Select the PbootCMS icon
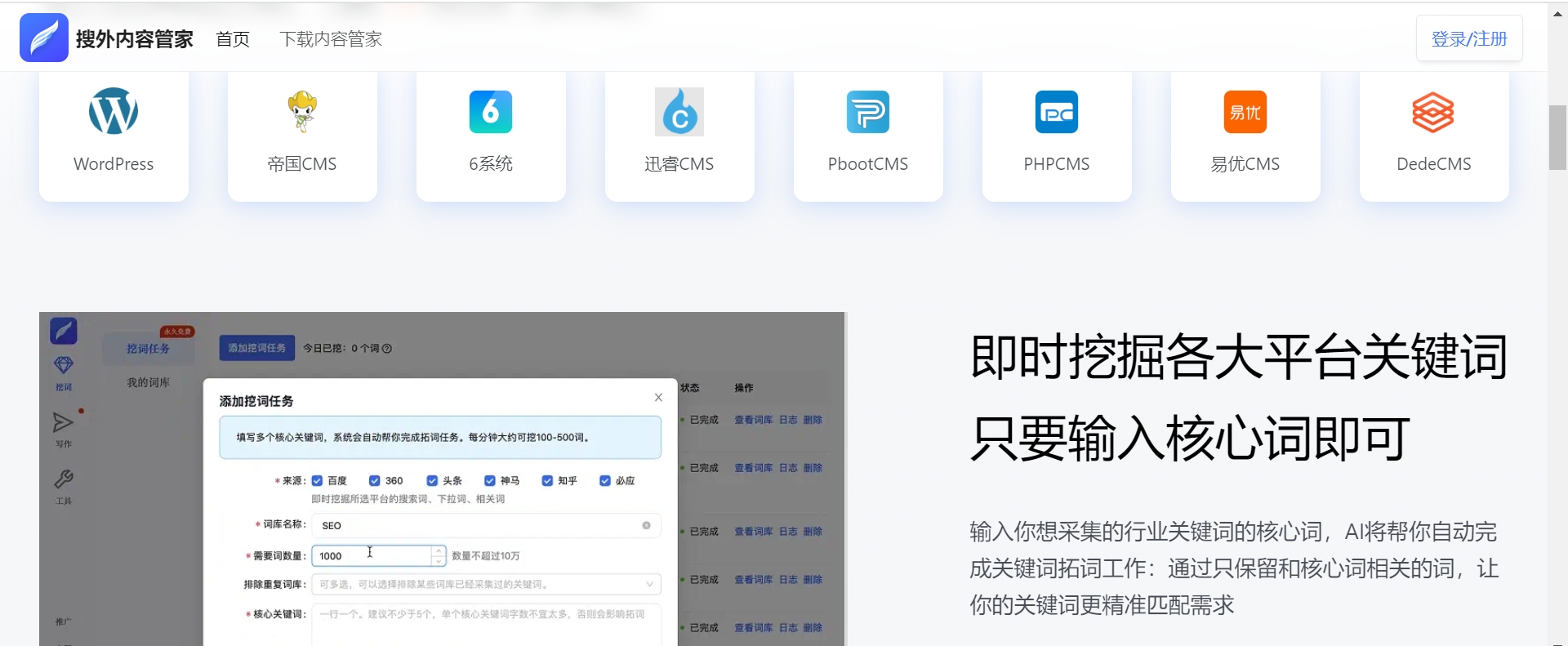 click(x=868, y=111)
